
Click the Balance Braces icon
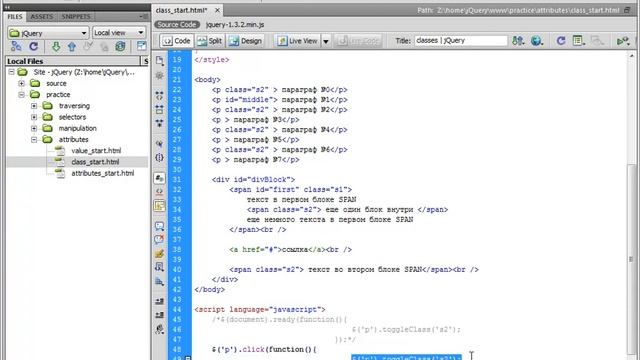[160, 157]
